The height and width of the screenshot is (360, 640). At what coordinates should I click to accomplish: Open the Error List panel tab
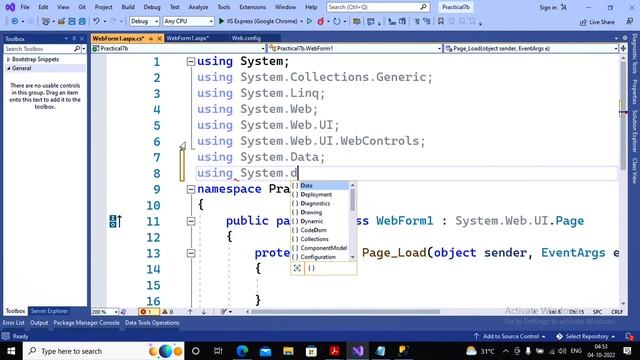[x=13, y=323]
